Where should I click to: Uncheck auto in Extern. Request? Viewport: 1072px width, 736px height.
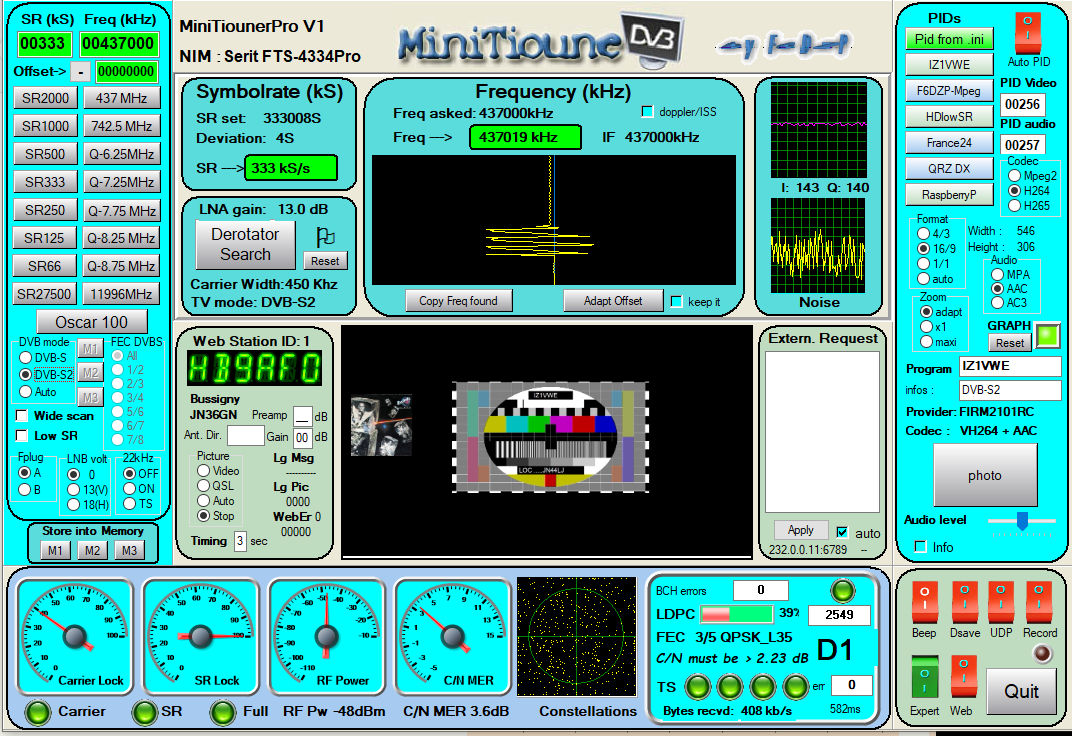click(x=842, y=532)
